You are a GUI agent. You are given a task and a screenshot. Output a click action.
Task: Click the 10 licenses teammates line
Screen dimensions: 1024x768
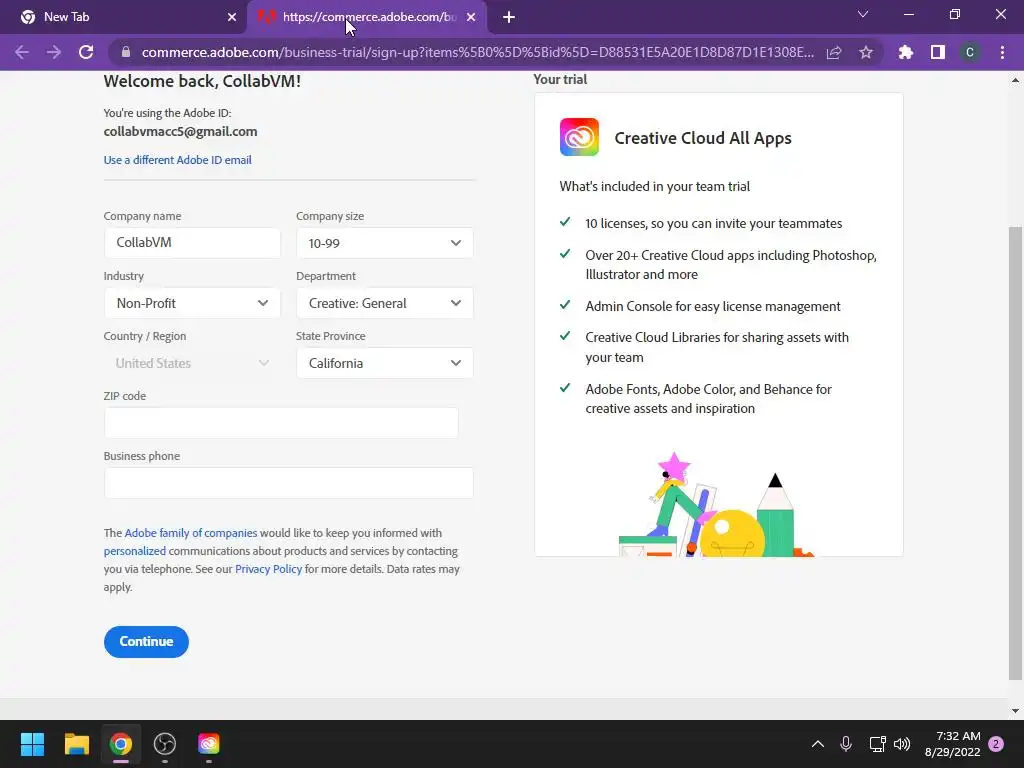point(713,223)
